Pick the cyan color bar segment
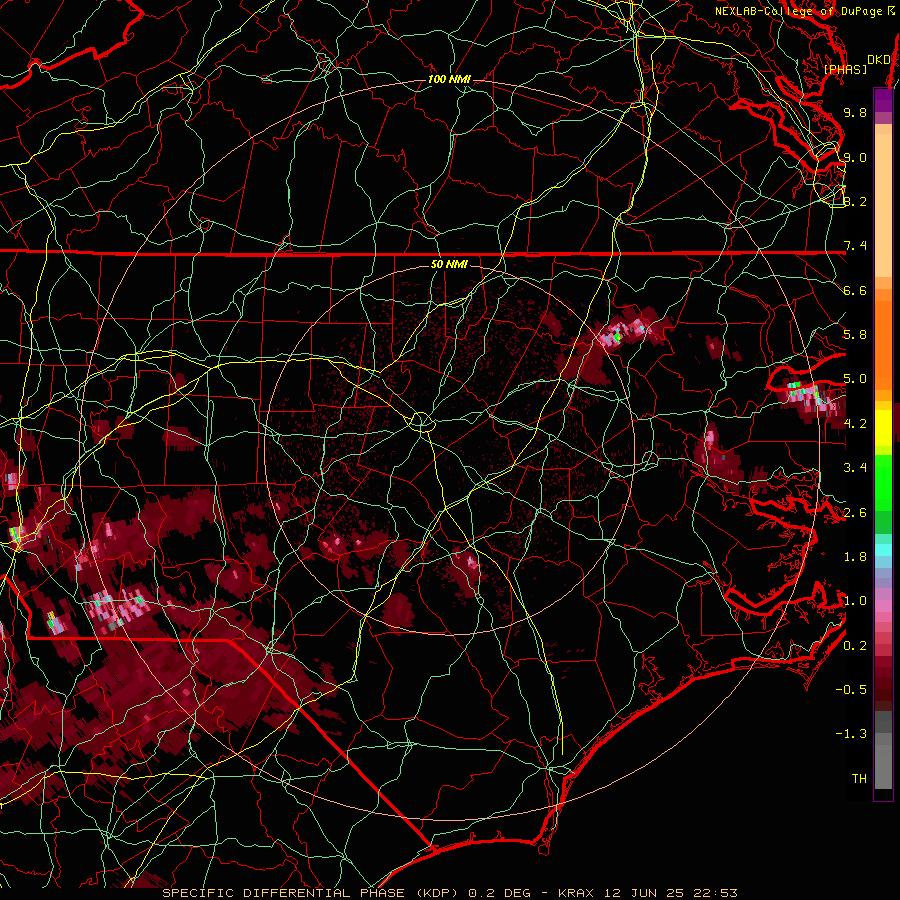 click(883, 549)
